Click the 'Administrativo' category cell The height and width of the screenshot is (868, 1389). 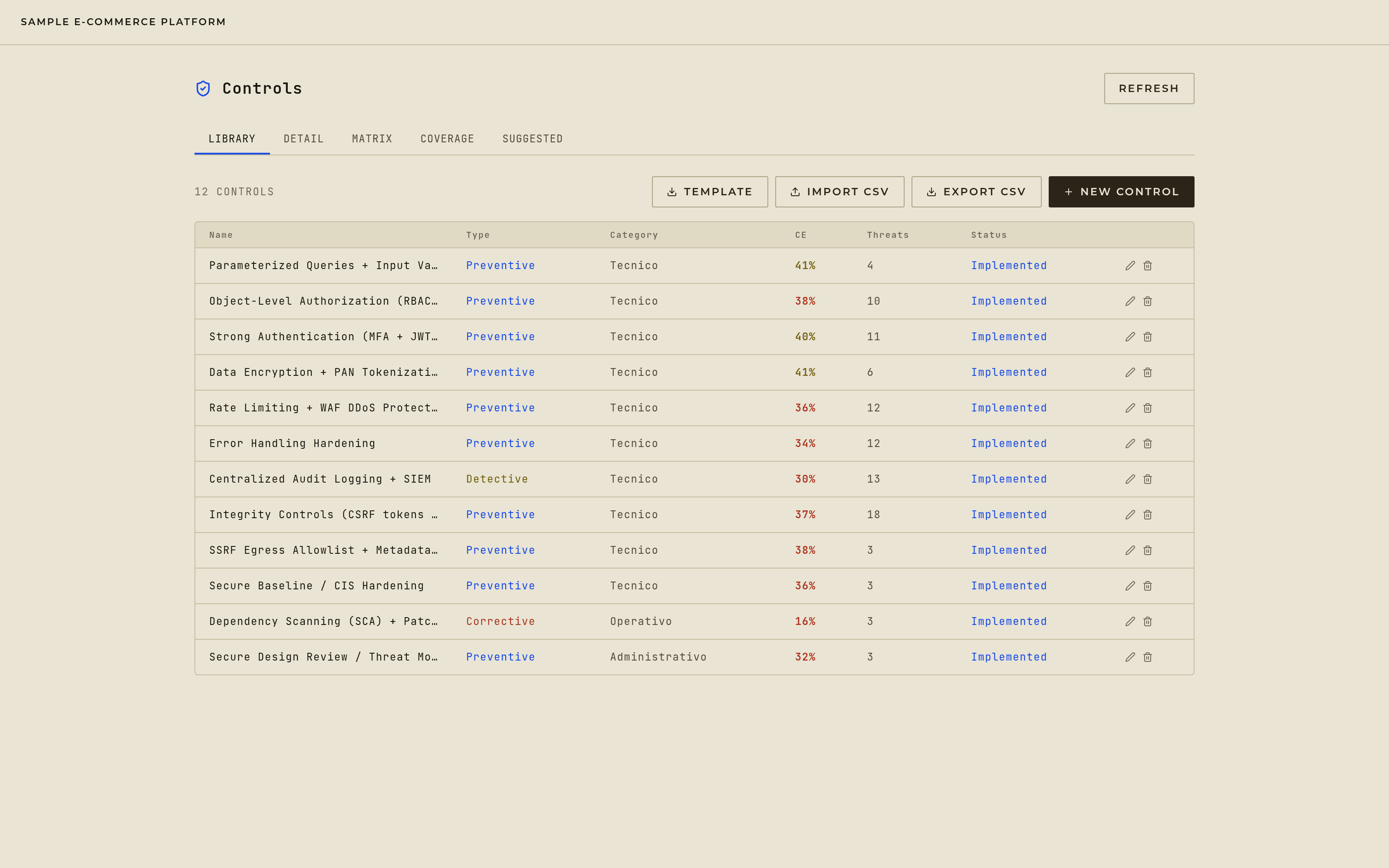click(658, 658)
